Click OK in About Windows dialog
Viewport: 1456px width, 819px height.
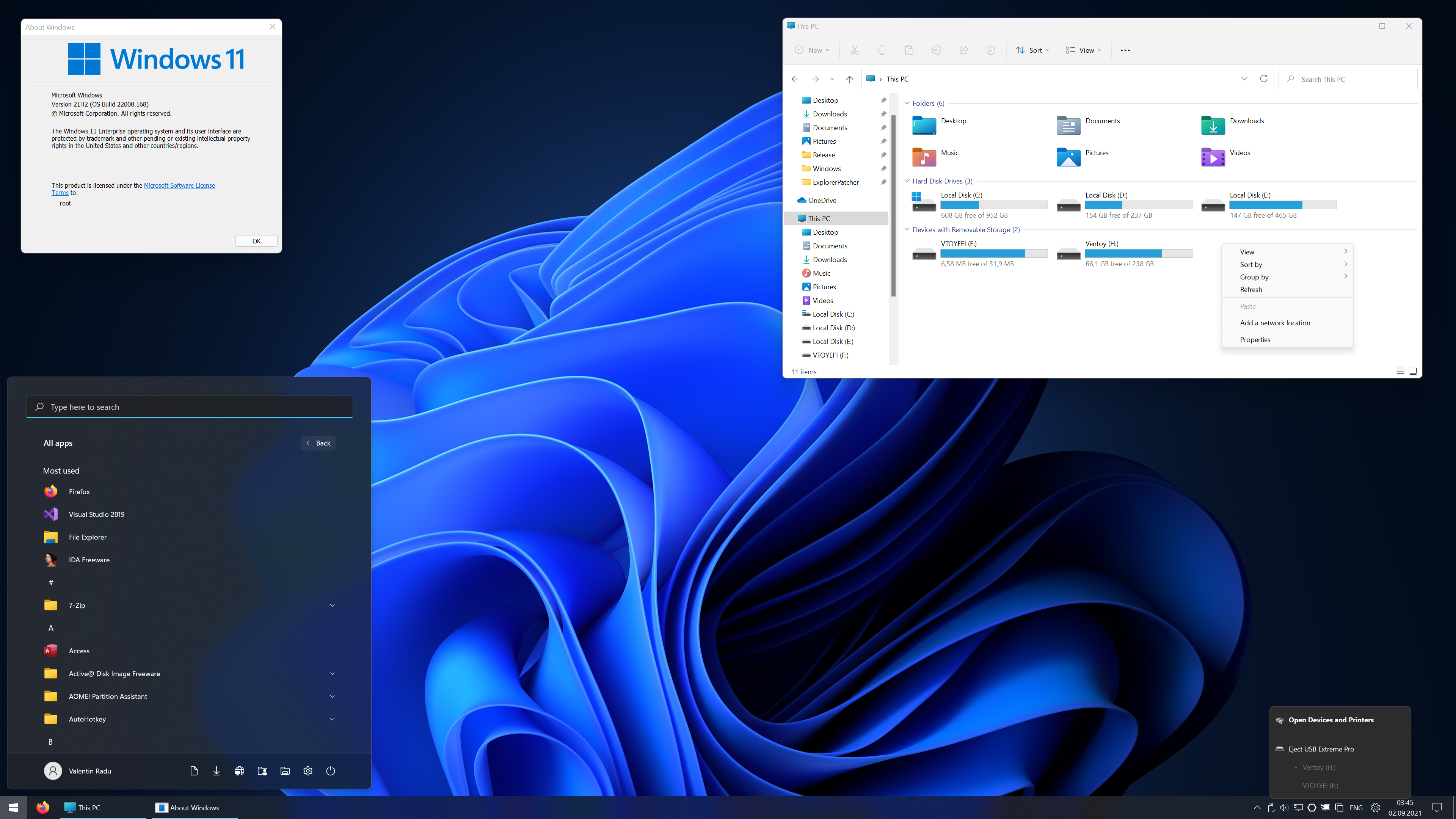(256, 242)
